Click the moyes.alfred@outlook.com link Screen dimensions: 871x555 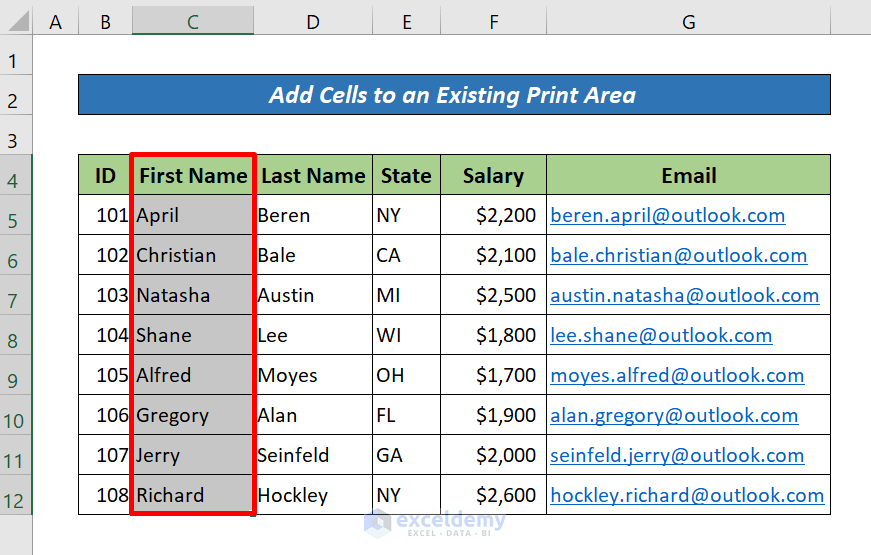point(677,375)
